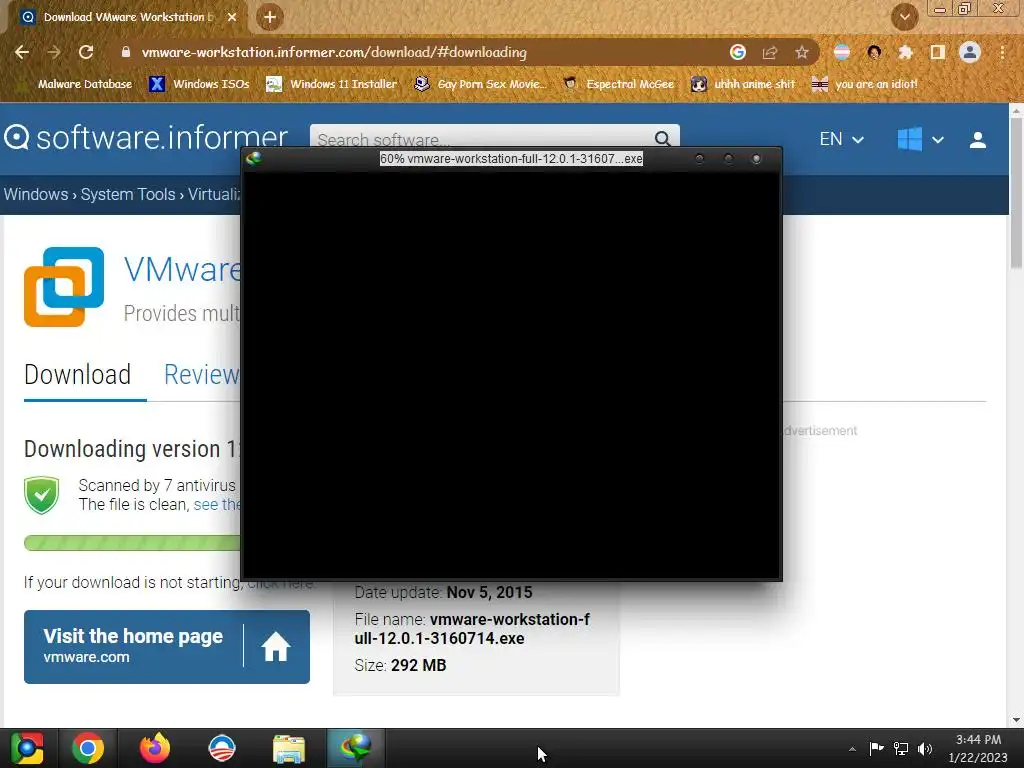Open a new browser tab
Viewport: 1024px width, 768px height.
click(270, 17)
